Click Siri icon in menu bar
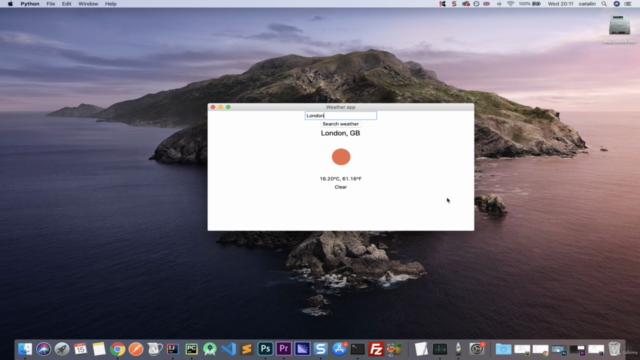 click(617, 4)
